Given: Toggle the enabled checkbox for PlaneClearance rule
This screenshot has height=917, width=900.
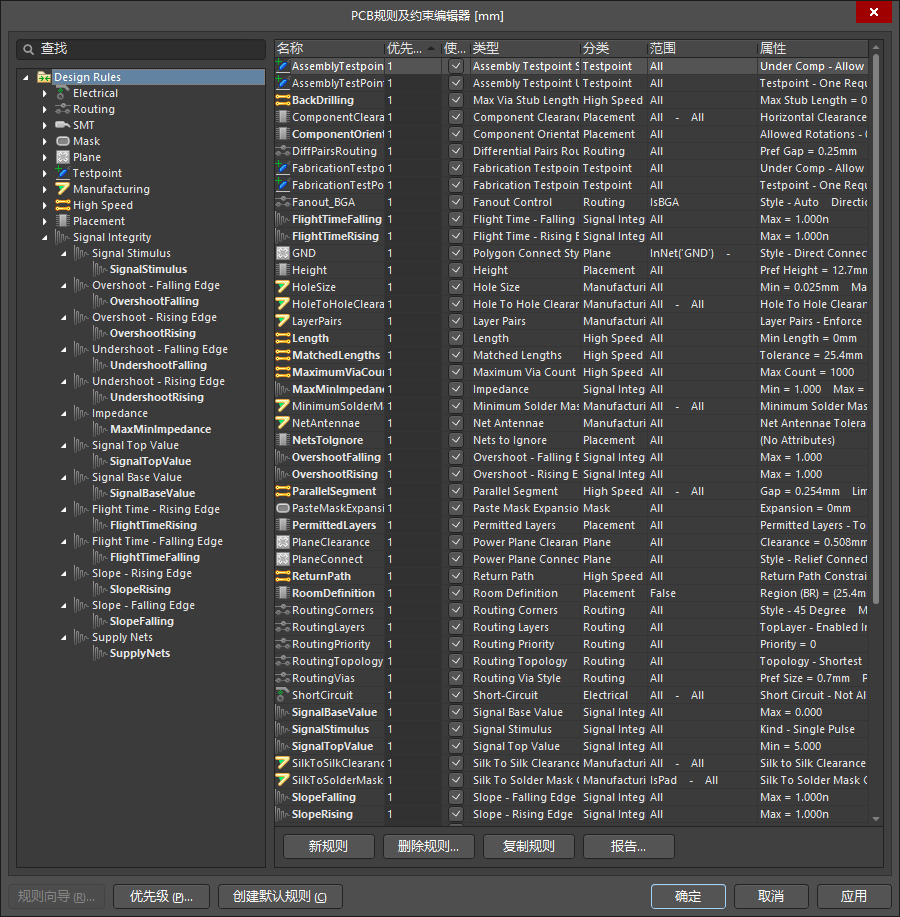Looking at the screenshot, I should click(x=456, y=542).
